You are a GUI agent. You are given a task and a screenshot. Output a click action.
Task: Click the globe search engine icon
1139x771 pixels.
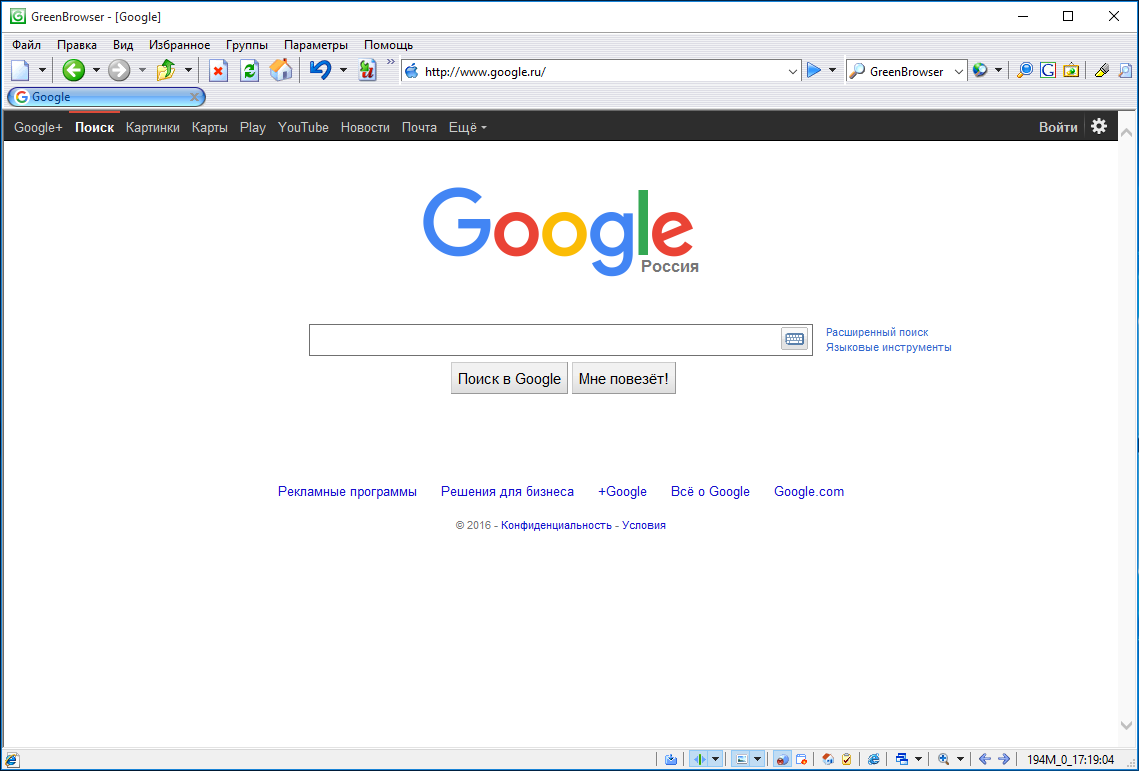pos(981,70)
